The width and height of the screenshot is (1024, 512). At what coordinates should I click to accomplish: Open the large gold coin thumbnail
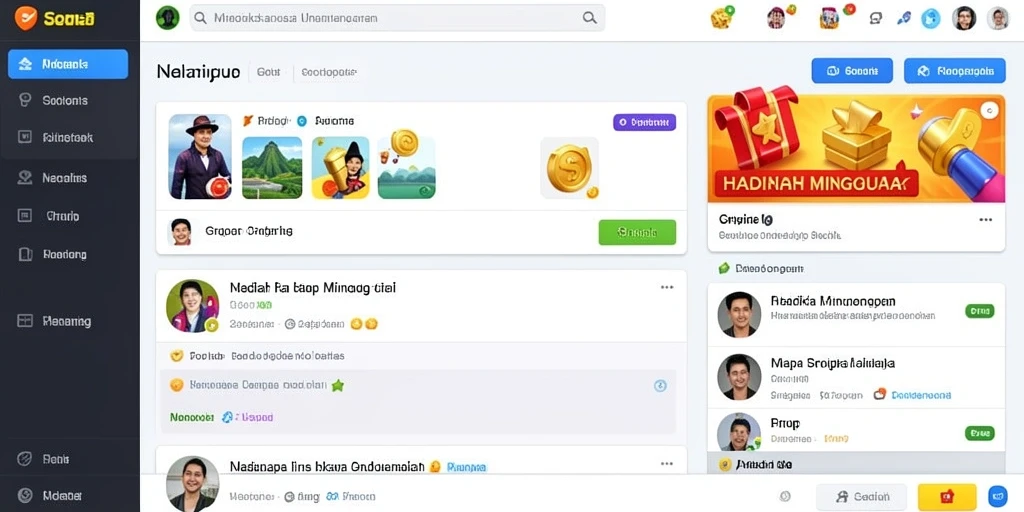569,168
